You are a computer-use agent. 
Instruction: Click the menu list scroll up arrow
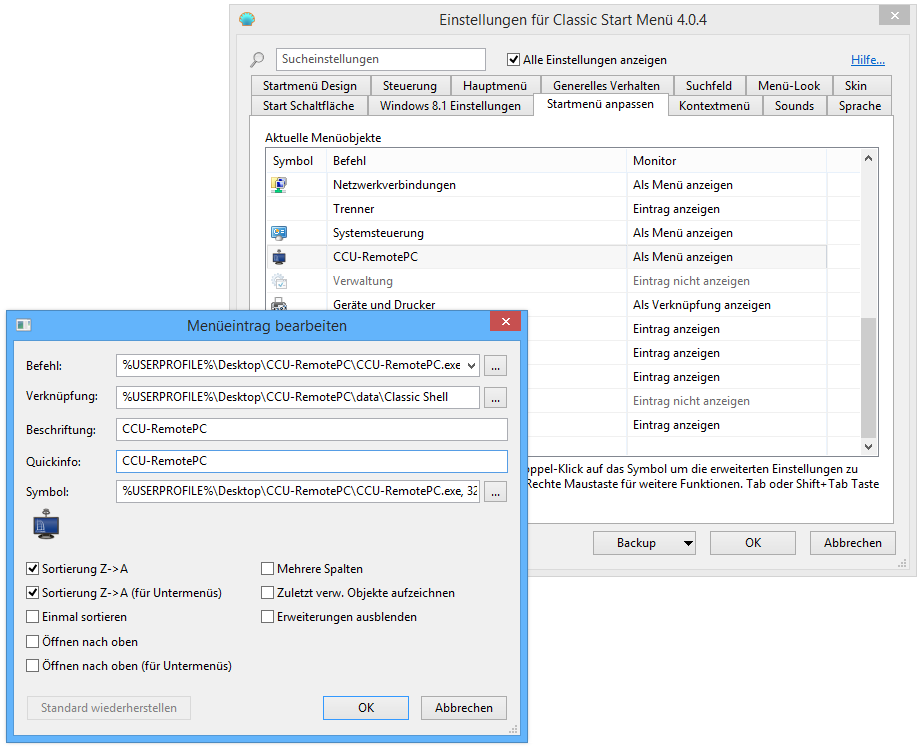pos(868,158)
